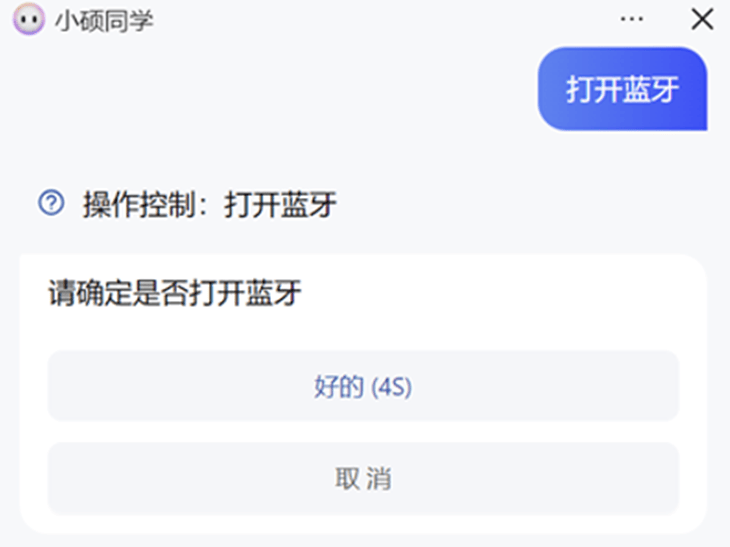Screen dimensions: 730x547
Task: Close the 小硕同学 assistant window
Action: coord(702,19)
